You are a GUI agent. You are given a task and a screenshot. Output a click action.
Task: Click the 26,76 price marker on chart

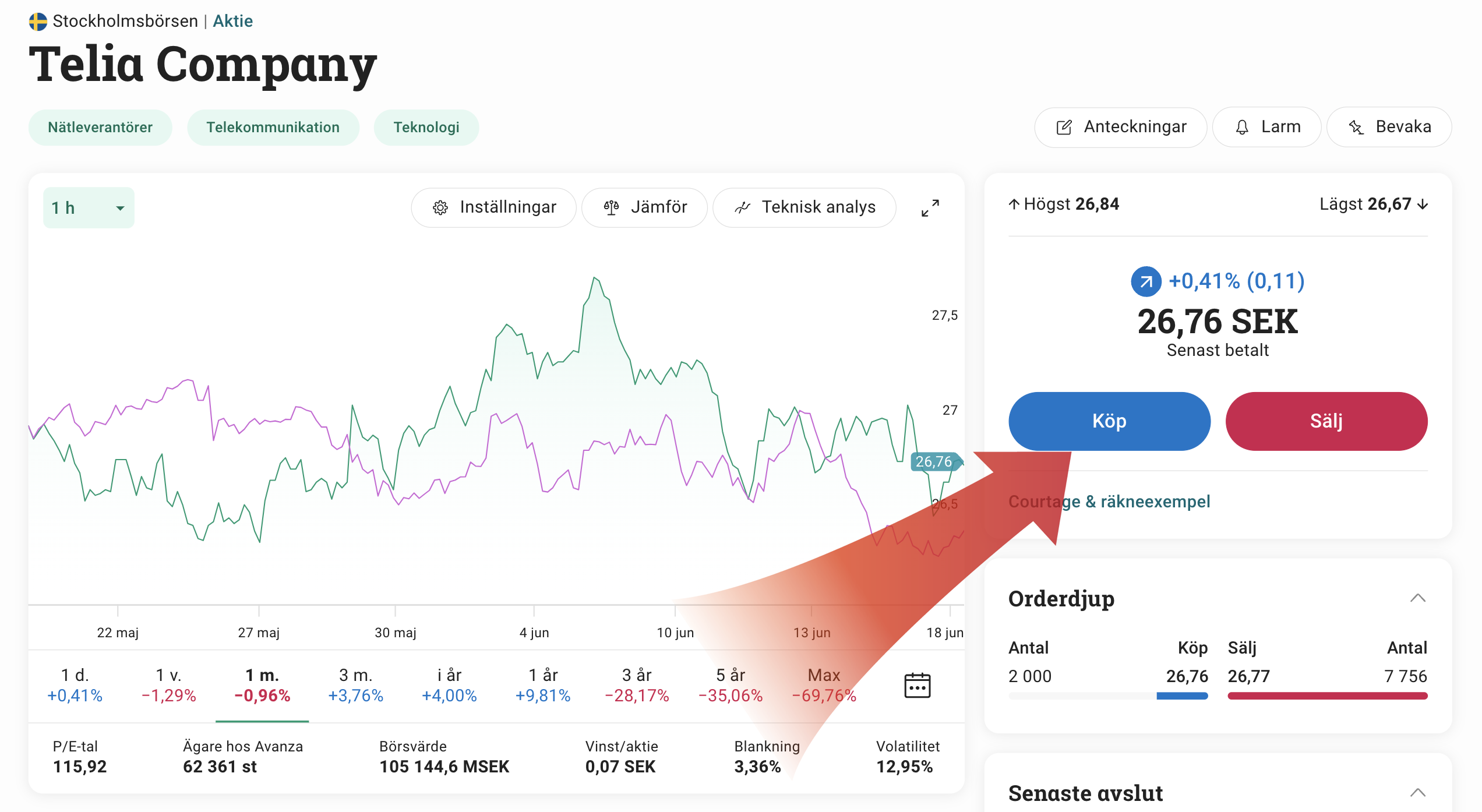933,462
